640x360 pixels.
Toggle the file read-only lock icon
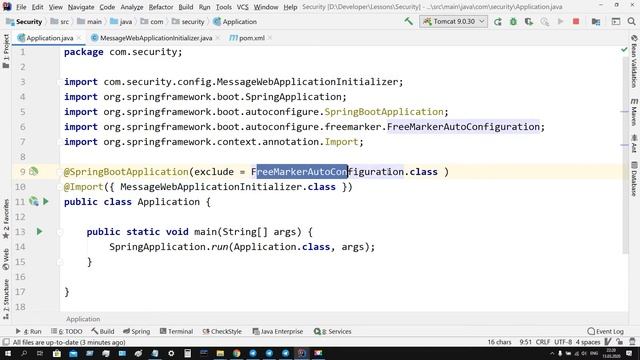pyautogui.click(x=620, y=342)
